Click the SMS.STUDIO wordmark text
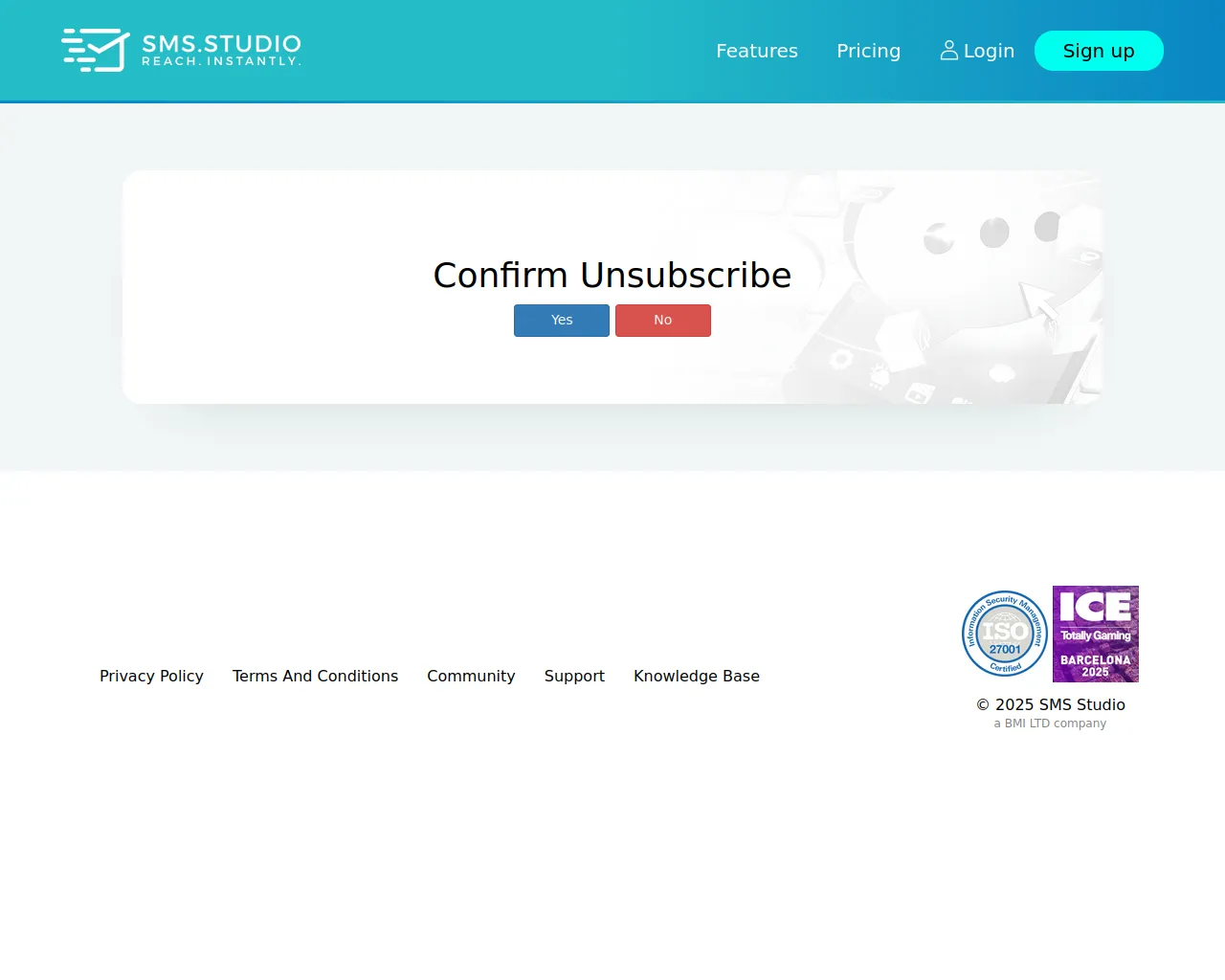 [221, 42]
